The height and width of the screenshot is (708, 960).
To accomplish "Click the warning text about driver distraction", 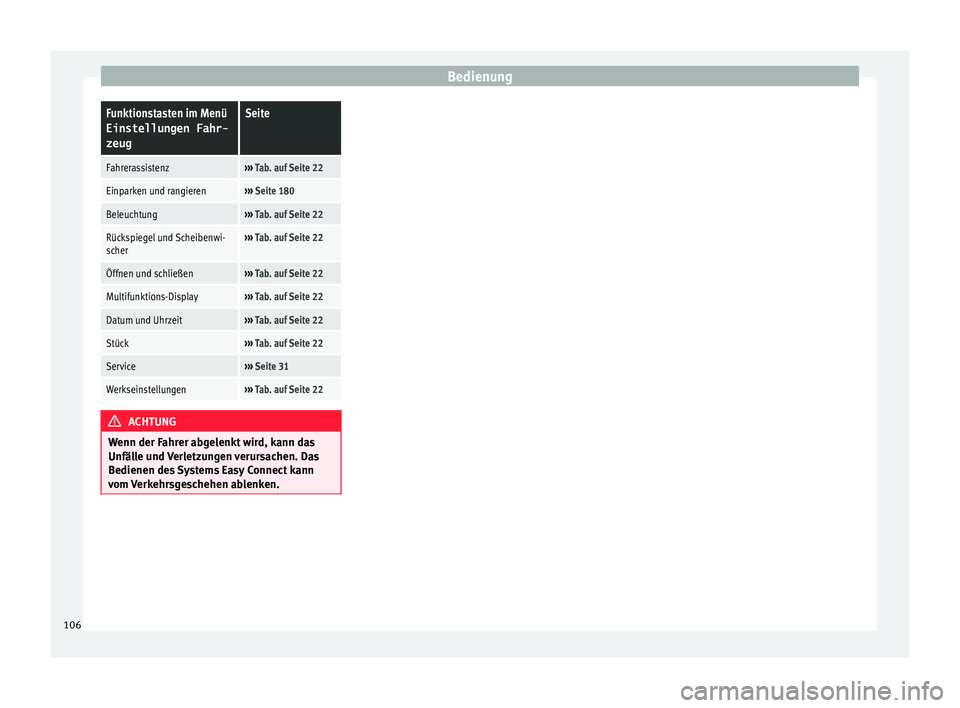I will [x=214, y=463].
